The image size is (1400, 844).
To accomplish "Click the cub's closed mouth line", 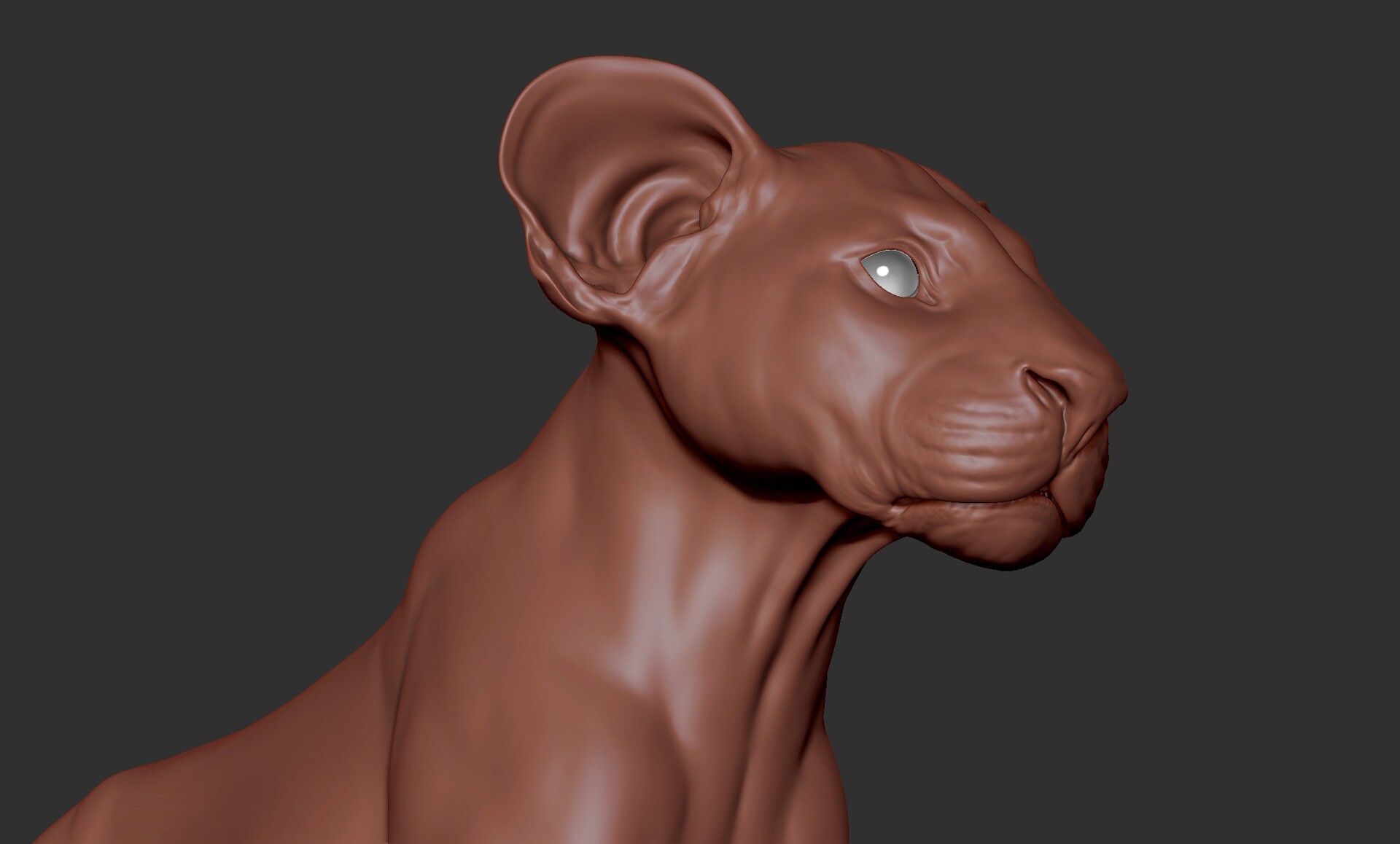I will click(977, 503).
